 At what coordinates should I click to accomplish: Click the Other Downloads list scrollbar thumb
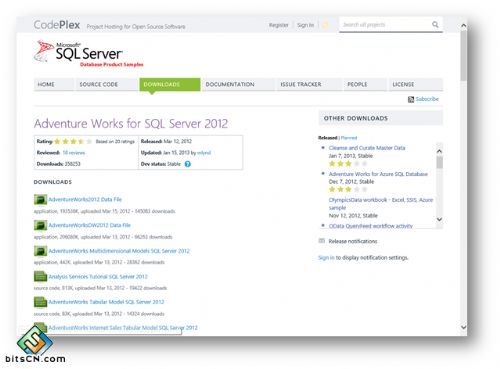pyautogui.click(x=440, y=162)
